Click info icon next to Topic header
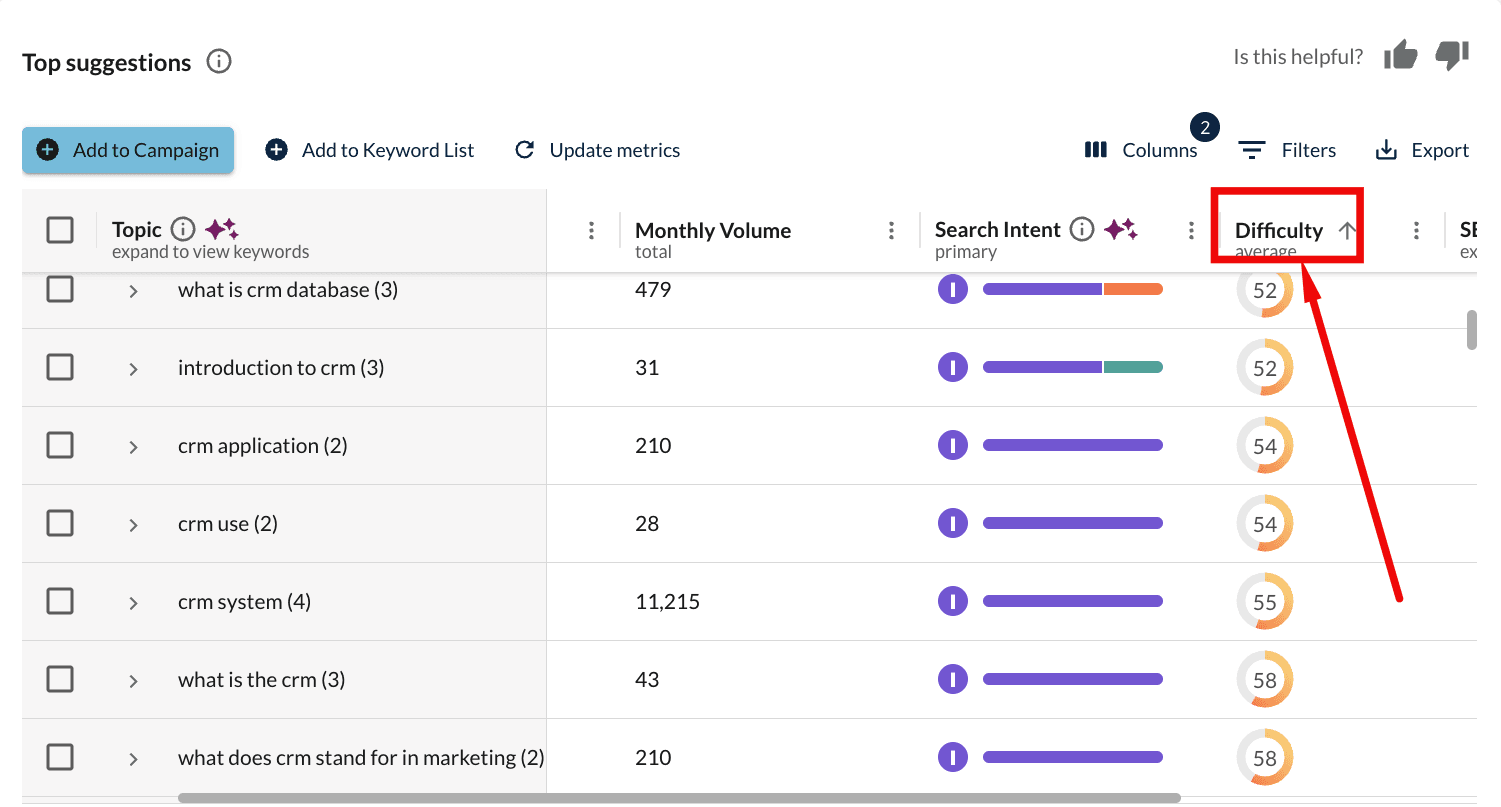This screenshot has height=807, width=1501. pyautogui.click(x=182, y=229)
